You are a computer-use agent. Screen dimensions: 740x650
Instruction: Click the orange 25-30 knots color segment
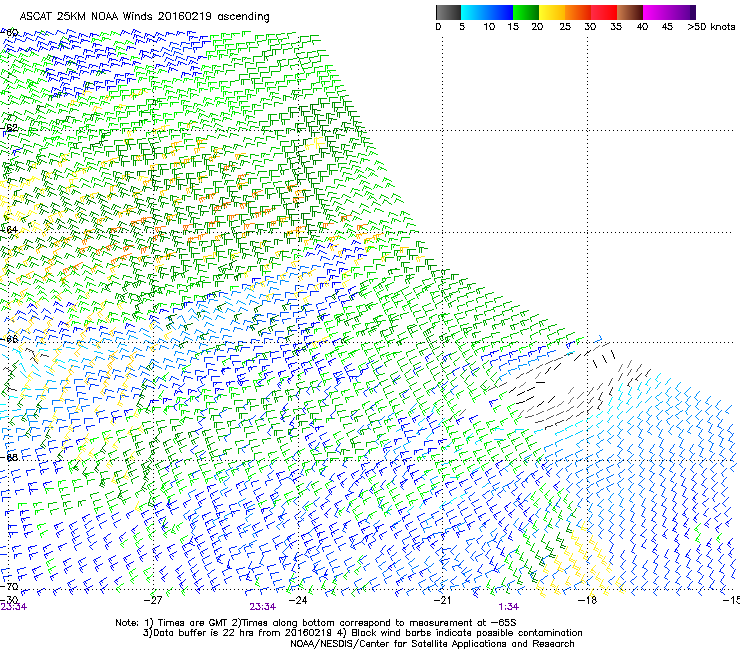[x=578, y=12]
